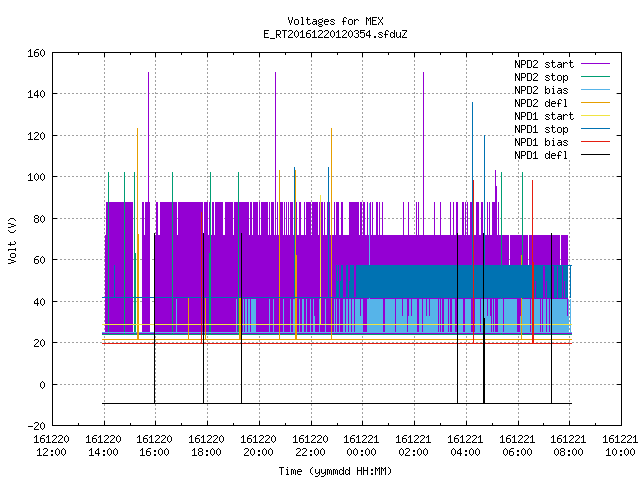Click the Voltages for MEX chart title
640x480 pixels.
[335, 21]
